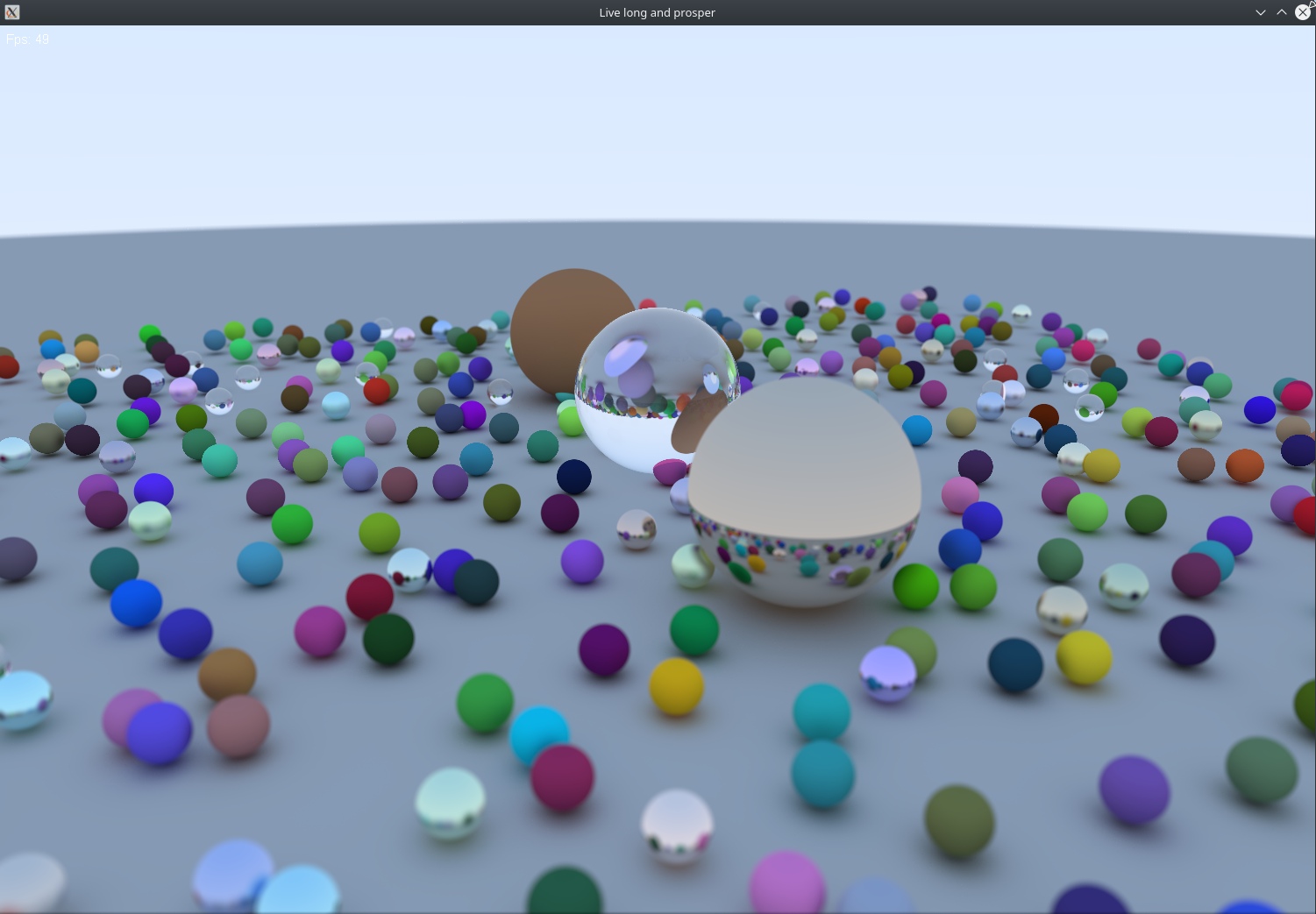
Task: Minimize the Live long and prosper window
Action: click(1261, 12)
